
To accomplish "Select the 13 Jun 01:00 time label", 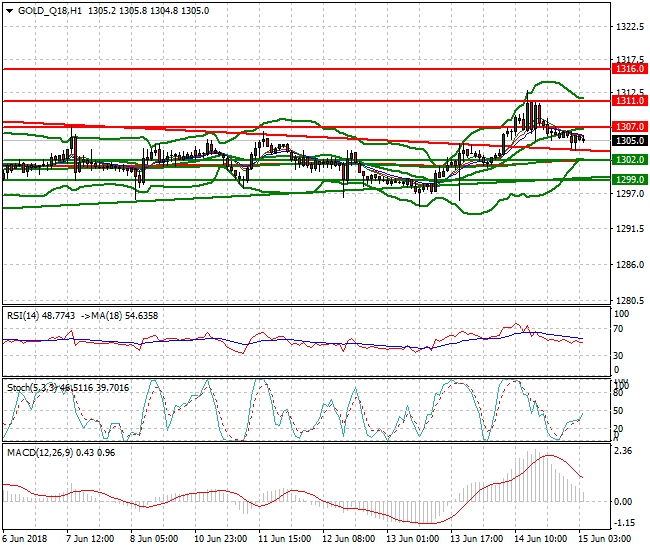I will click(412, 539).
